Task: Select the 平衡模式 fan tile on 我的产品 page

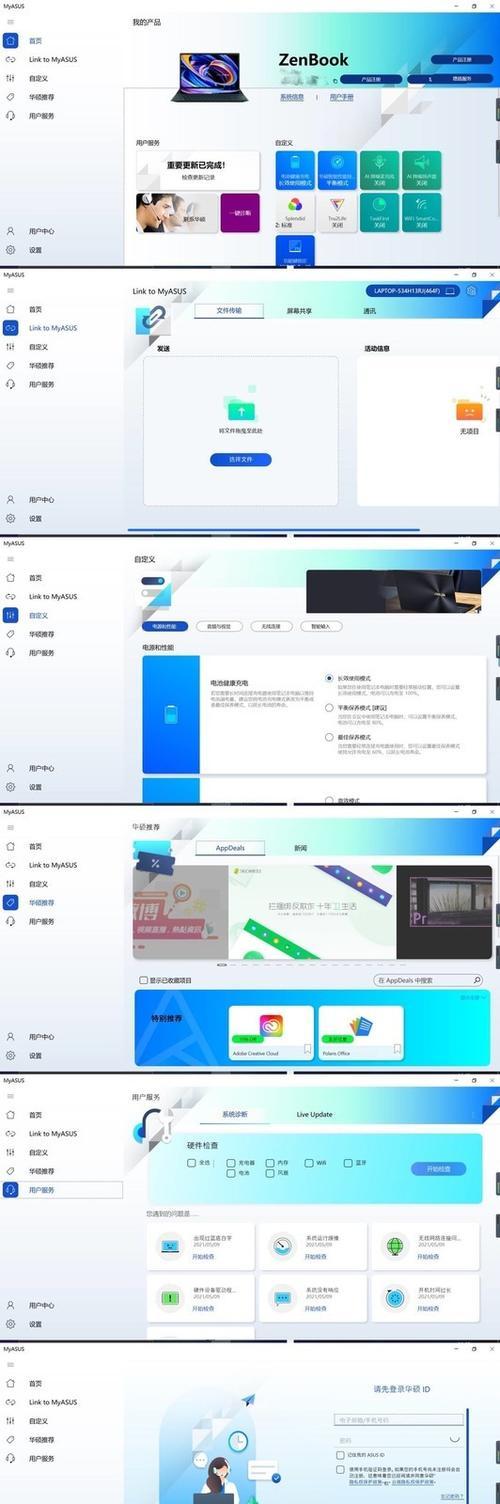Action: click(x=338, y=170)
